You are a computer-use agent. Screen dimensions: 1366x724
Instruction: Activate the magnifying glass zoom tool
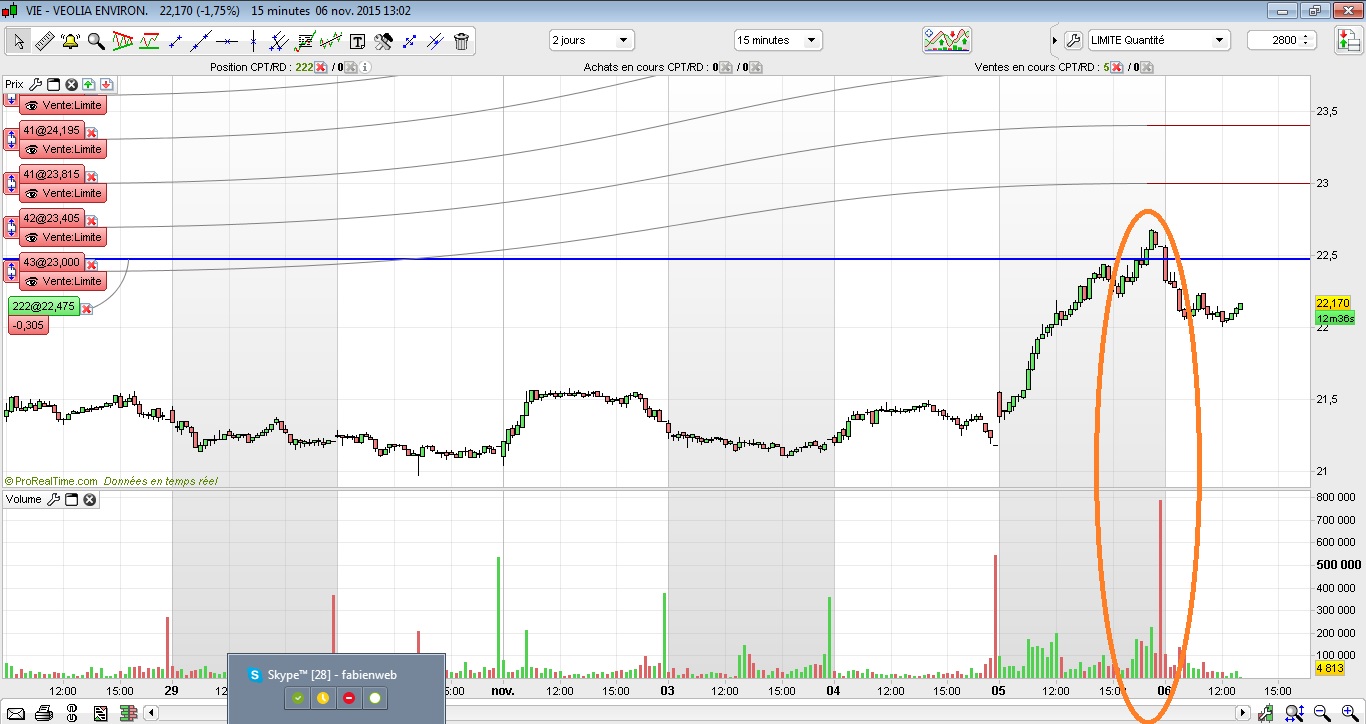click(96, 41)
